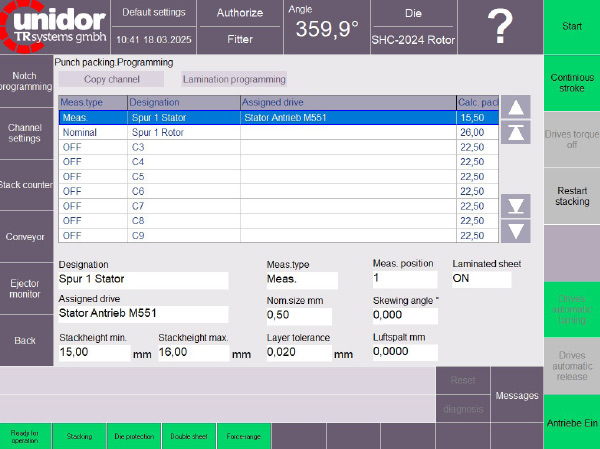Activate Continious stroke

coord(572,83)
